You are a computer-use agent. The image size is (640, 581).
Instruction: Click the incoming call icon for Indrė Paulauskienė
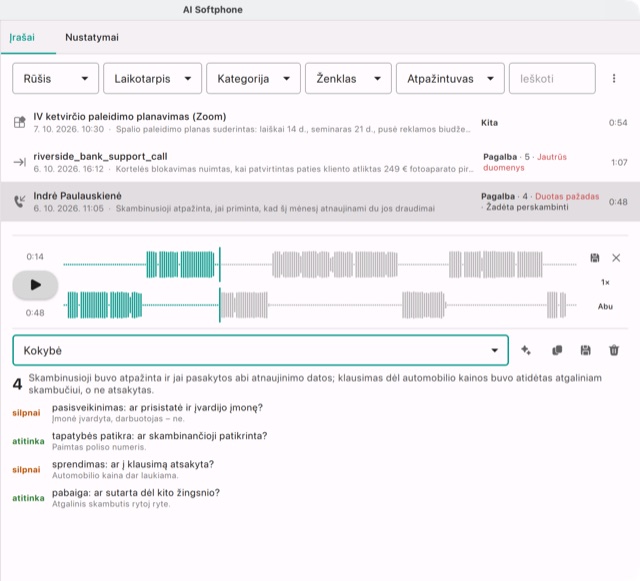pos(20,201)
